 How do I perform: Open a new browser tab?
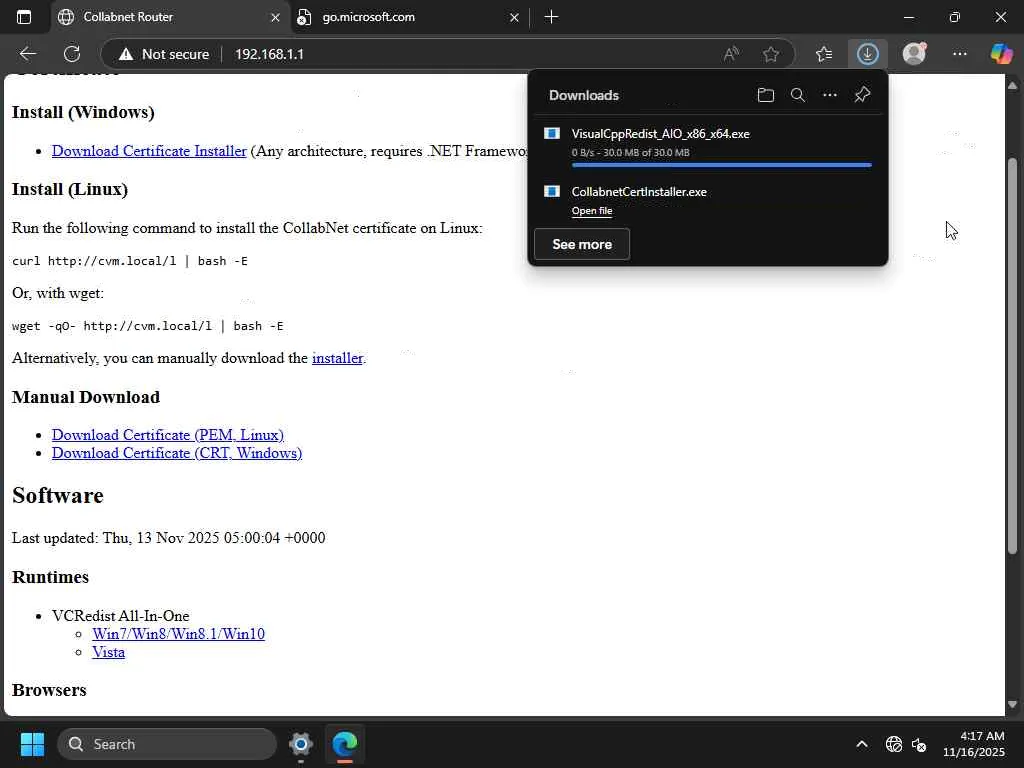click(x=551, y=17)
